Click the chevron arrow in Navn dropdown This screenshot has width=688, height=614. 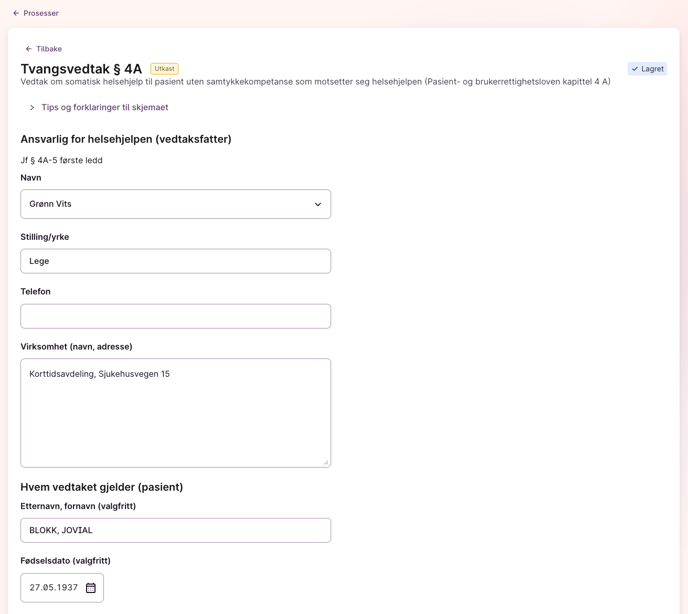pos(318,204)
